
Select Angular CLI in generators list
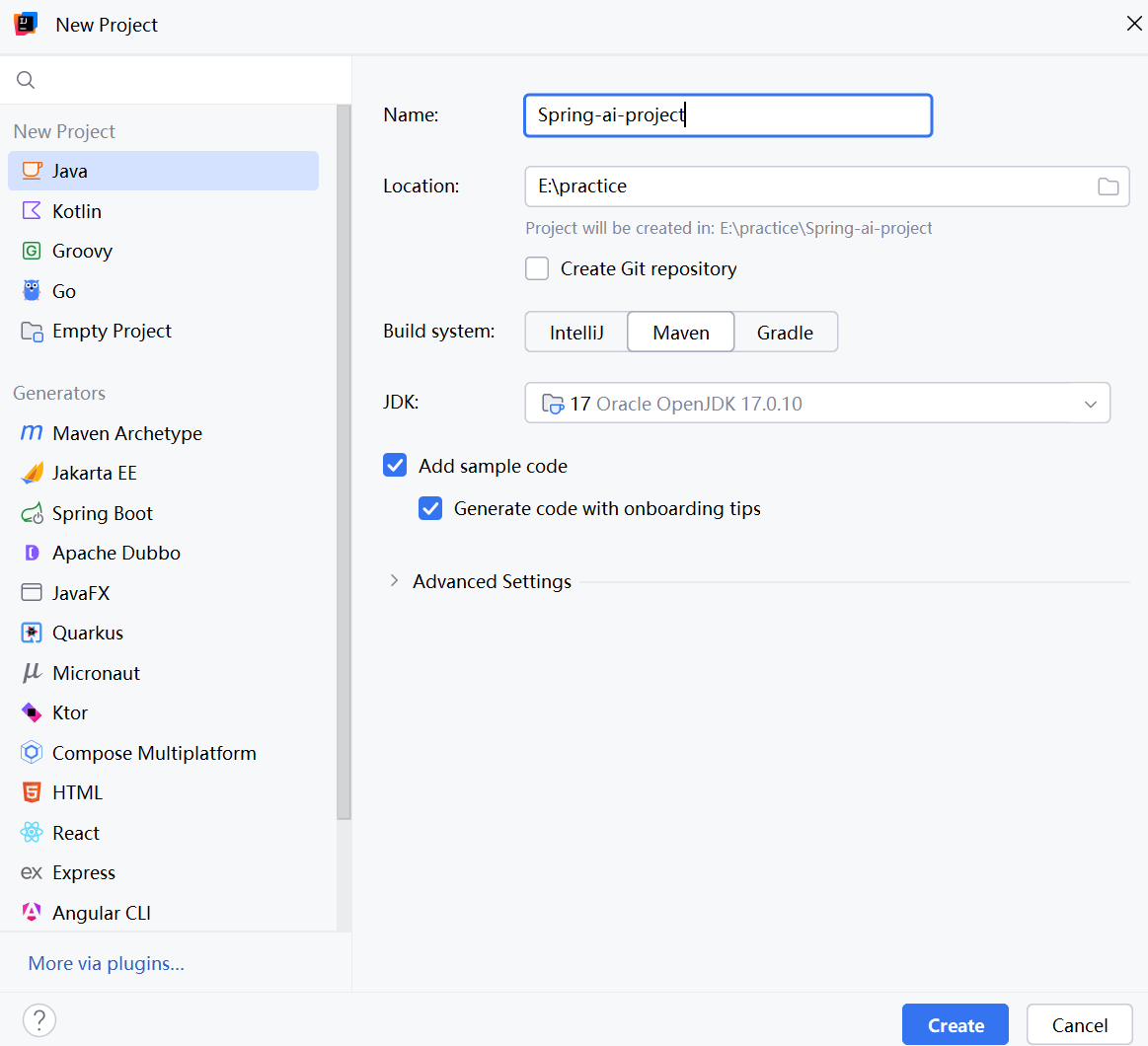[x=163, y=912]
